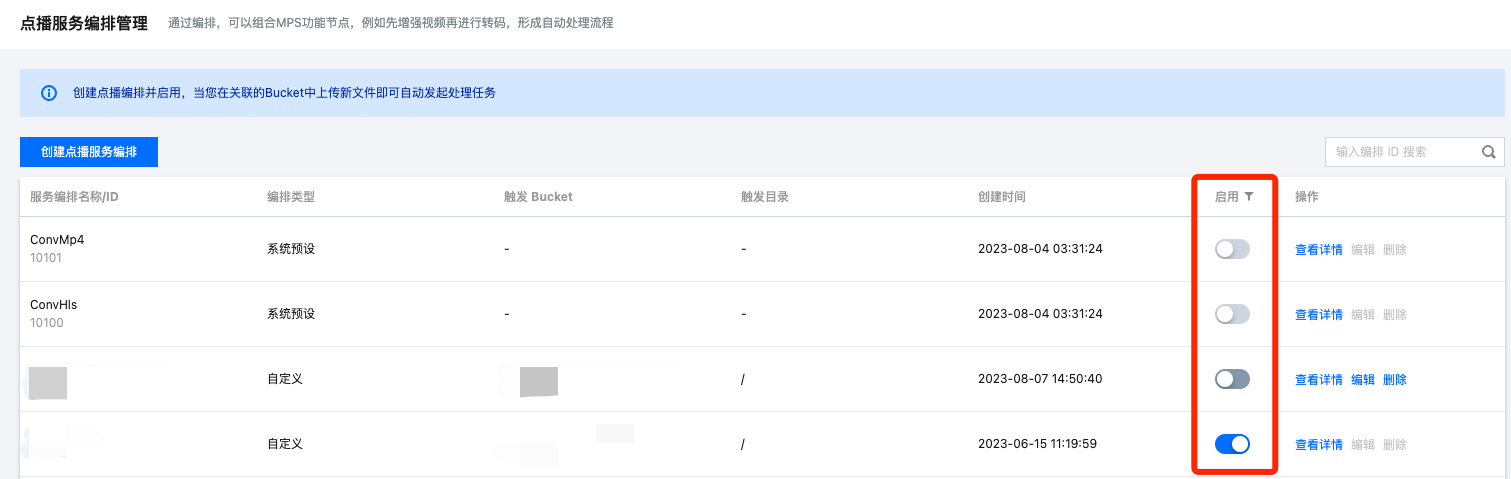Viewport: 1511px width, 479px height.
Task: Click 创建点播服务编排 button
Action: (x=89, y=152)
